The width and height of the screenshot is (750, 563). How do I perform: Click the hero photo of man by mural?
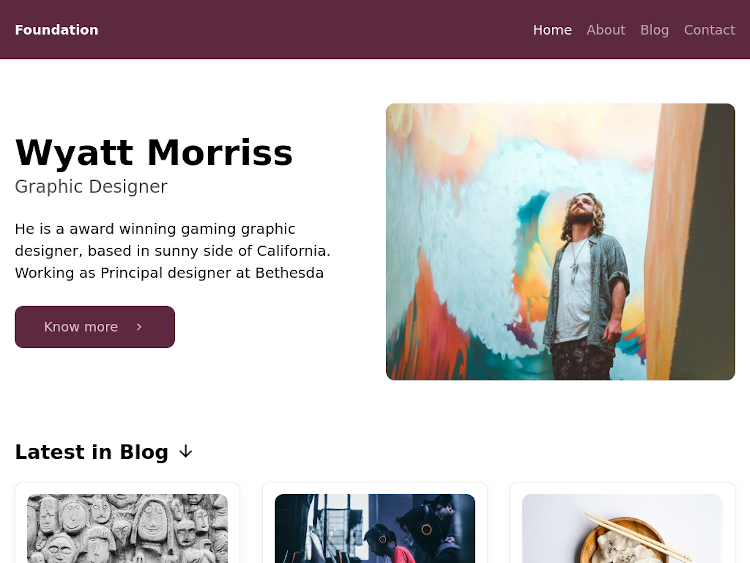[x=560, y=242]
